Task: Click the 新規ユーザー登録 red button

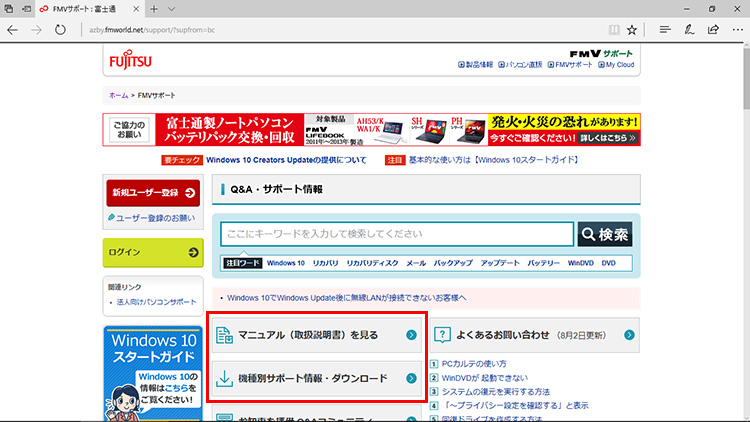Action: (154, 192)
